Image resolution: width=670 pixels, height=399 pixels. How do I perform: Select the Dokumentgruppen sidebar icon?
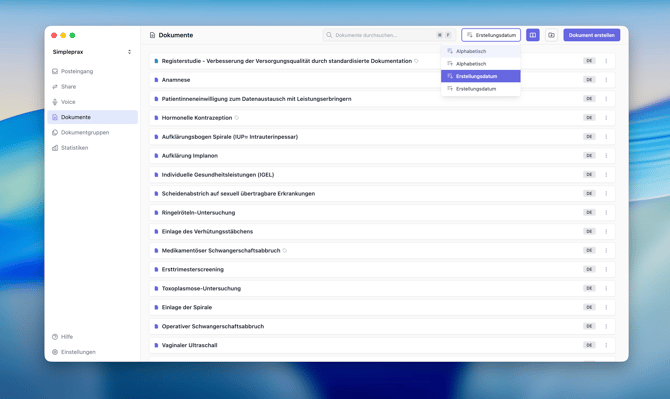(55, 132)
